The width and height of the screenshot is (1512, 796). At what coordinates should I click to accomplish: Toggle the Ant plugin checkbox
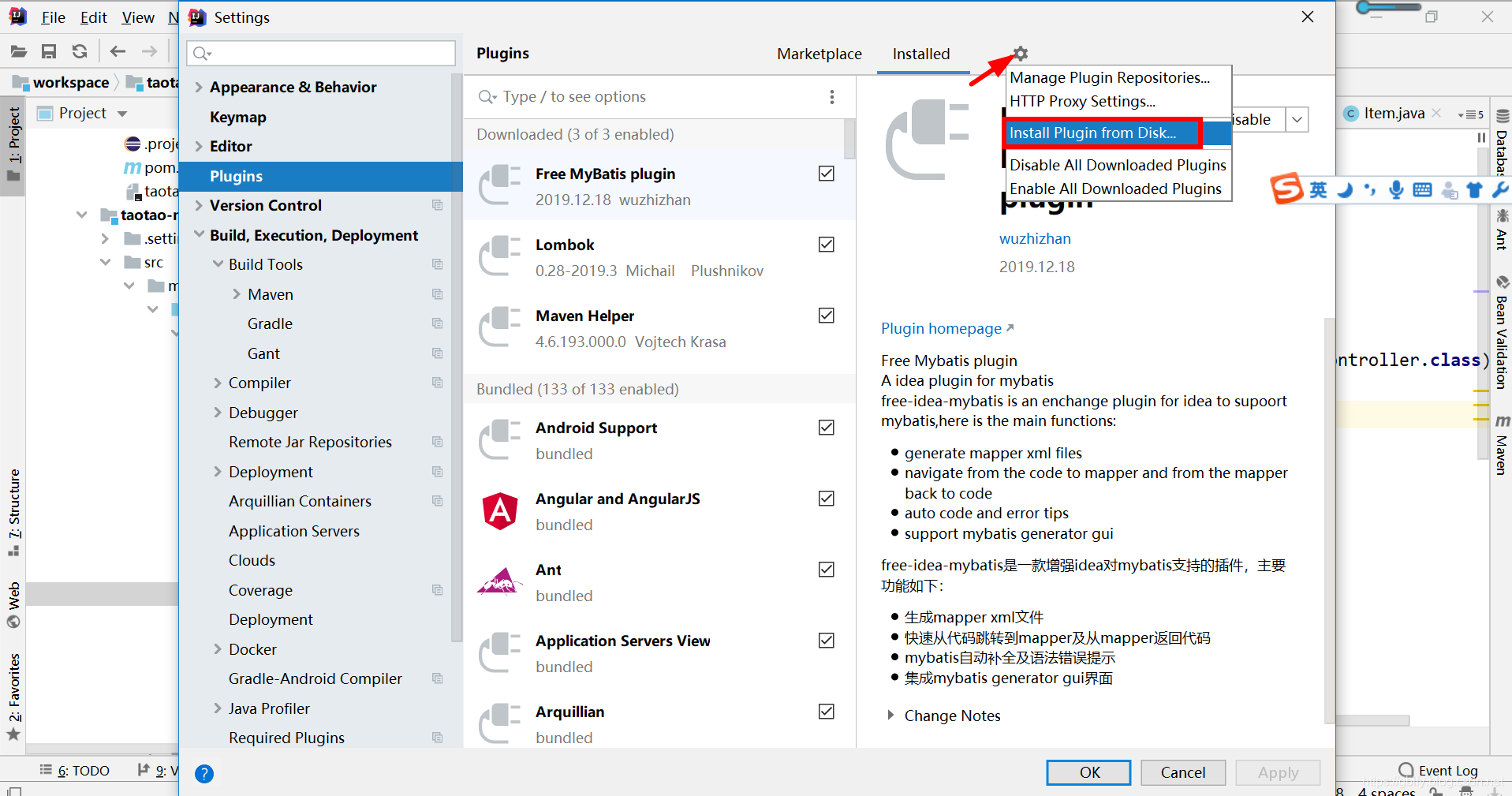[827, 570]
